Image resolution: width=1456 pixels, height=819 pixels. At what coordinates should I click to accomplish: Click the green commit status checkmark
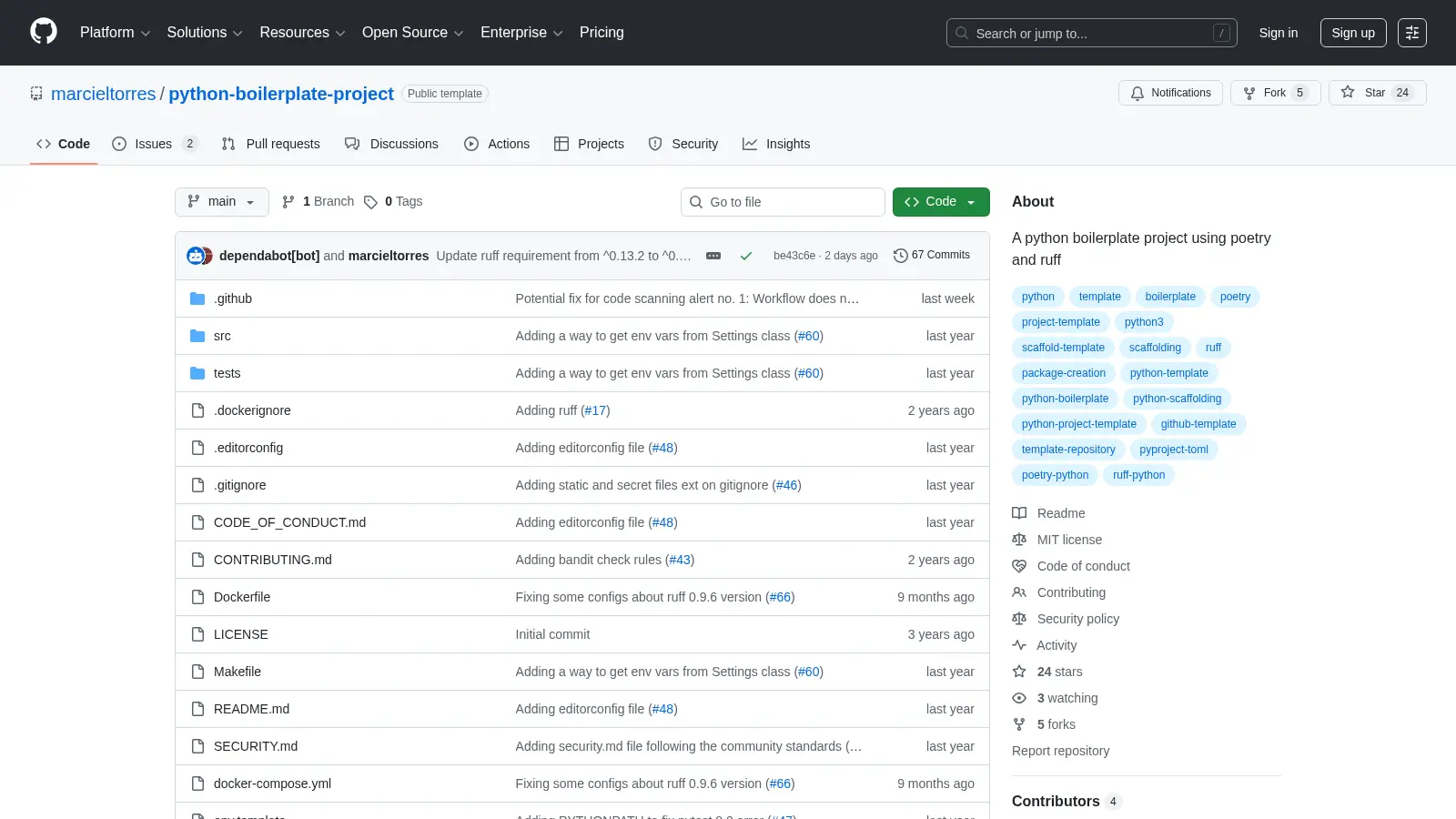[x=746, y=256]
